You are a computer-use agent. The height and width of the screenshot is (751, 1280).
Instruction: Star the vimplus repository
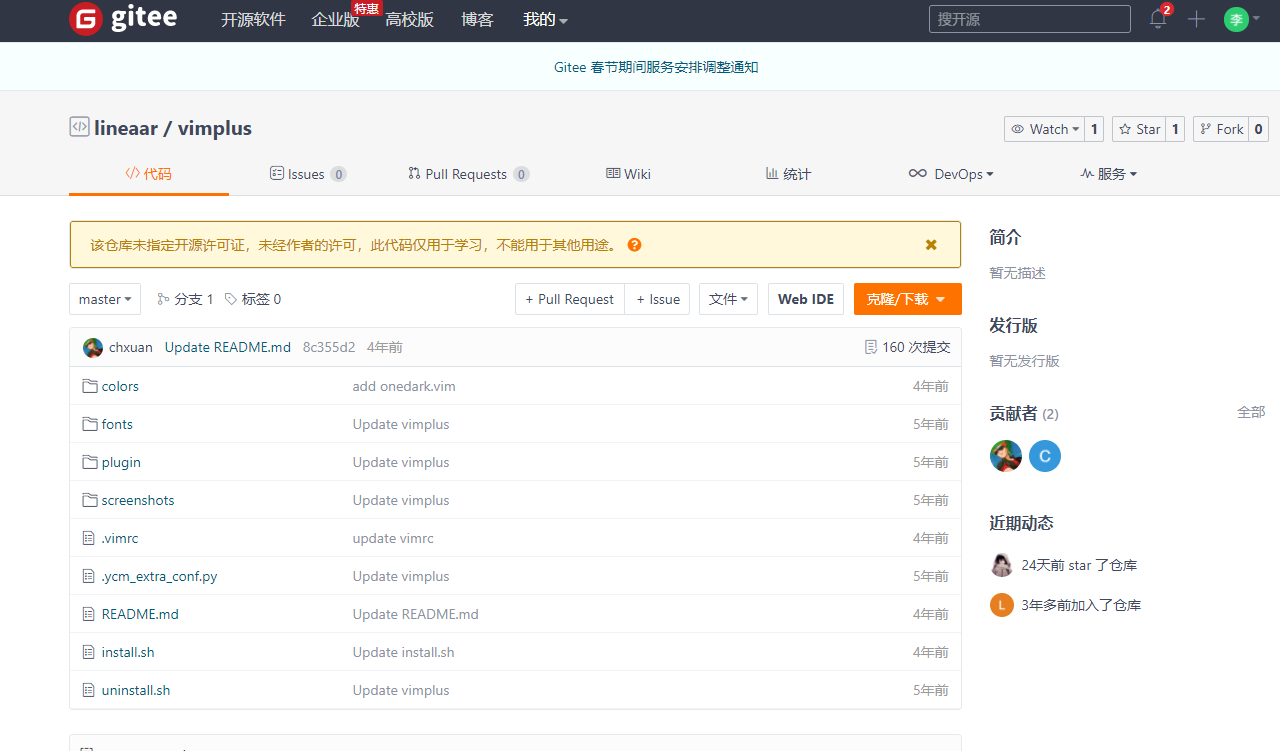tap(1139, 128)
